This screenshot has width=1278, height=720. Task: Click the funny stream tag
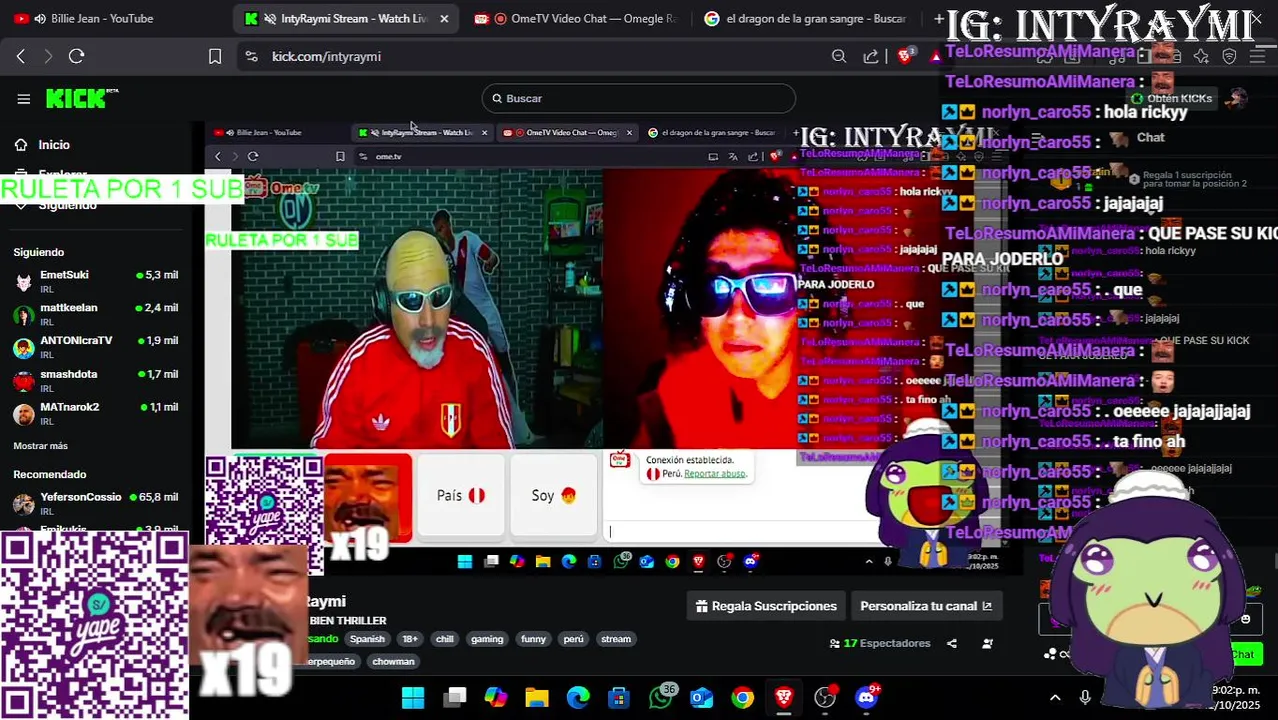[534, 639]
